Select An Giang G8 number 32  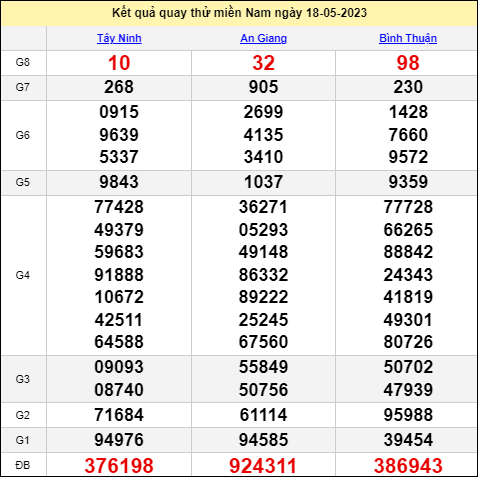point(264,63)
